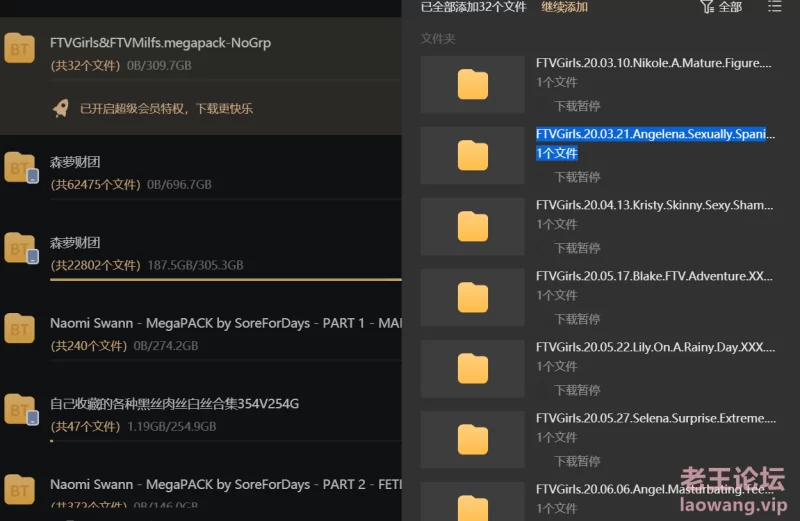Viewport: 800px width, 521px height.
Task: Click 下载暂停 status under Angelena folder
Action: click(577, 177)
